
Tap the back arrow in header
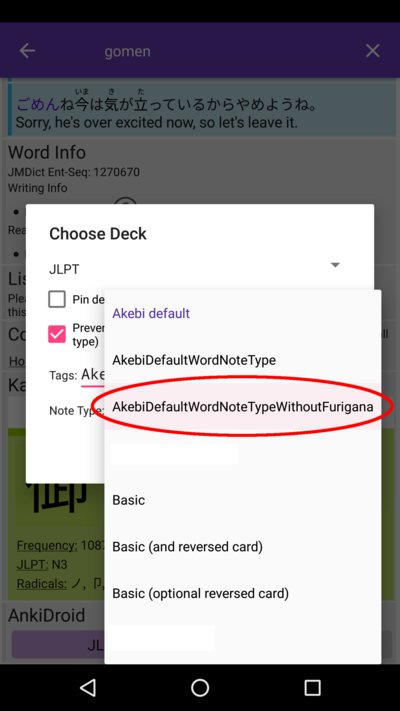pos(27,51)
